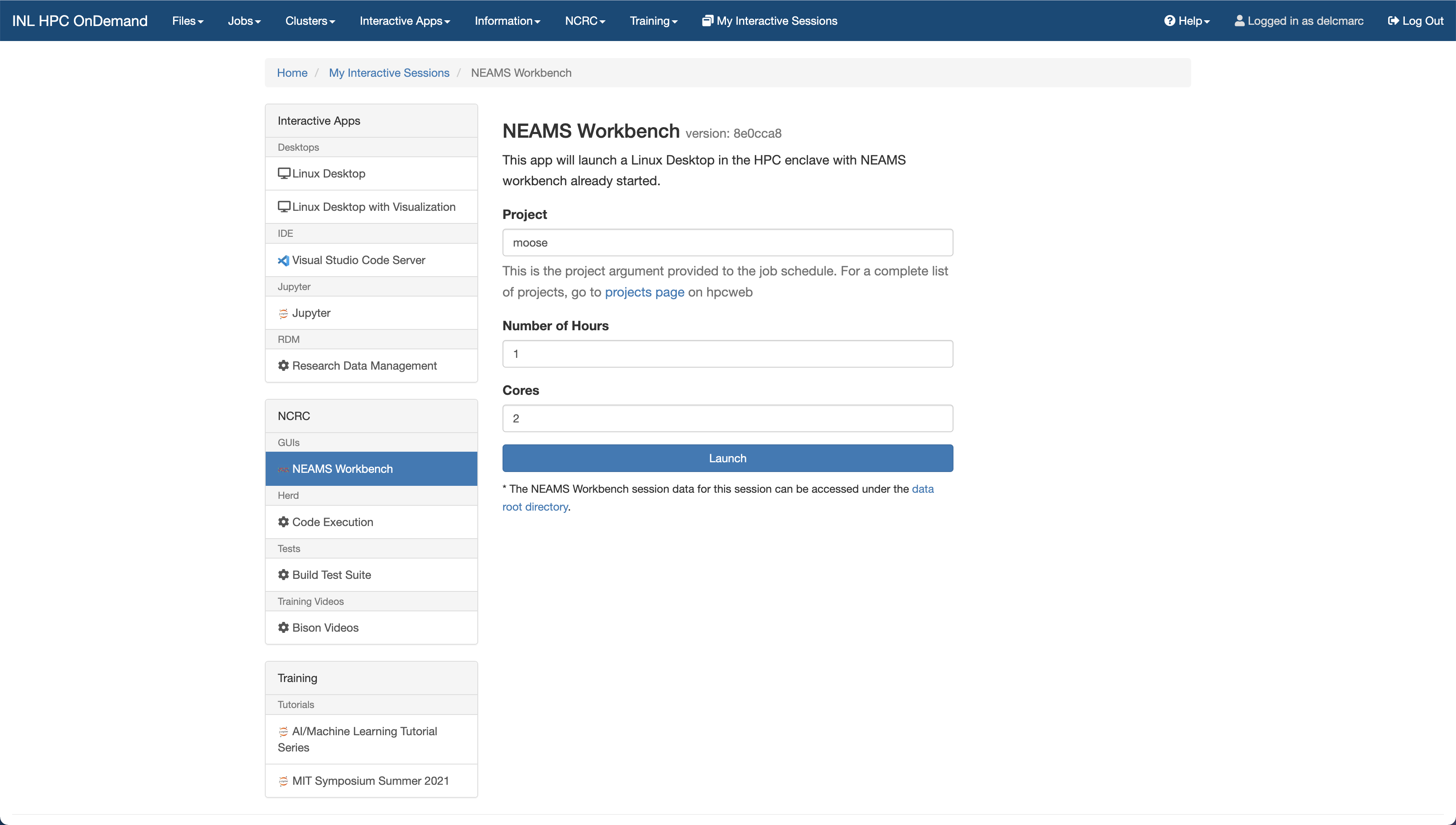Click the Jupyter logo icon in sidebar

283,313
